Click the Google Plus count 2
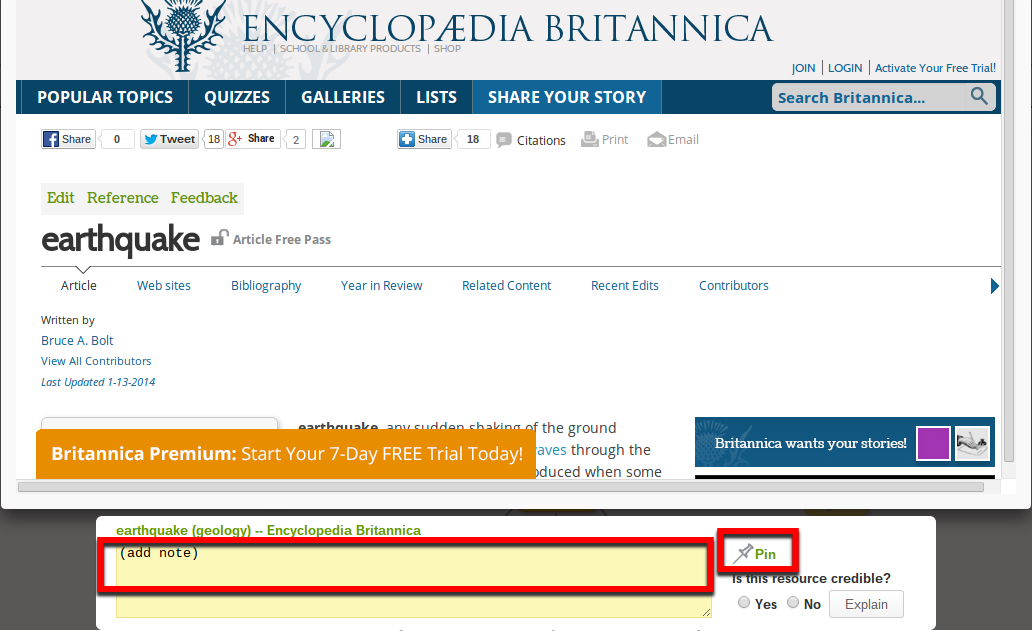 [x=296, y=139]
